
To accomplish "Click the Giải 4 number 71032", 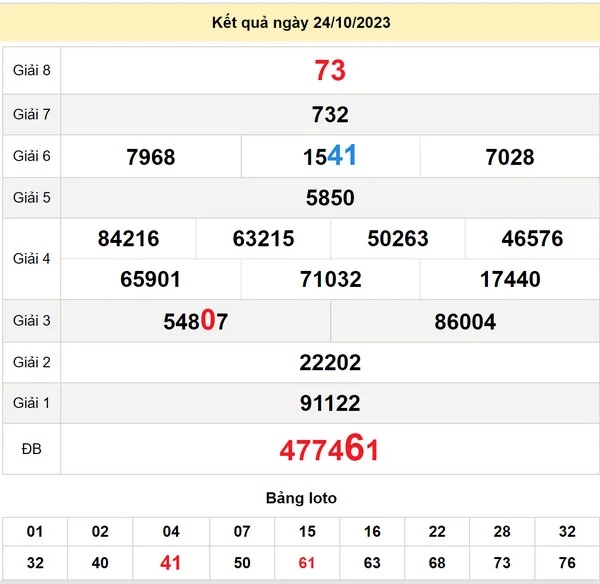I will coord(330,280).
